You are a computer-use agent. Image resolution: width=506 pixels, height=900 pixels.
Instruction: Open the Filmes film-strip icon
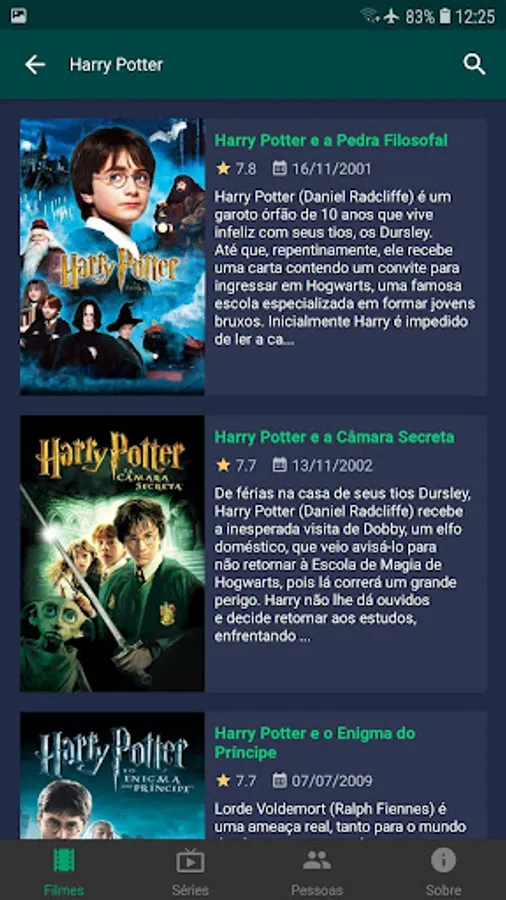tap(64, 860)
